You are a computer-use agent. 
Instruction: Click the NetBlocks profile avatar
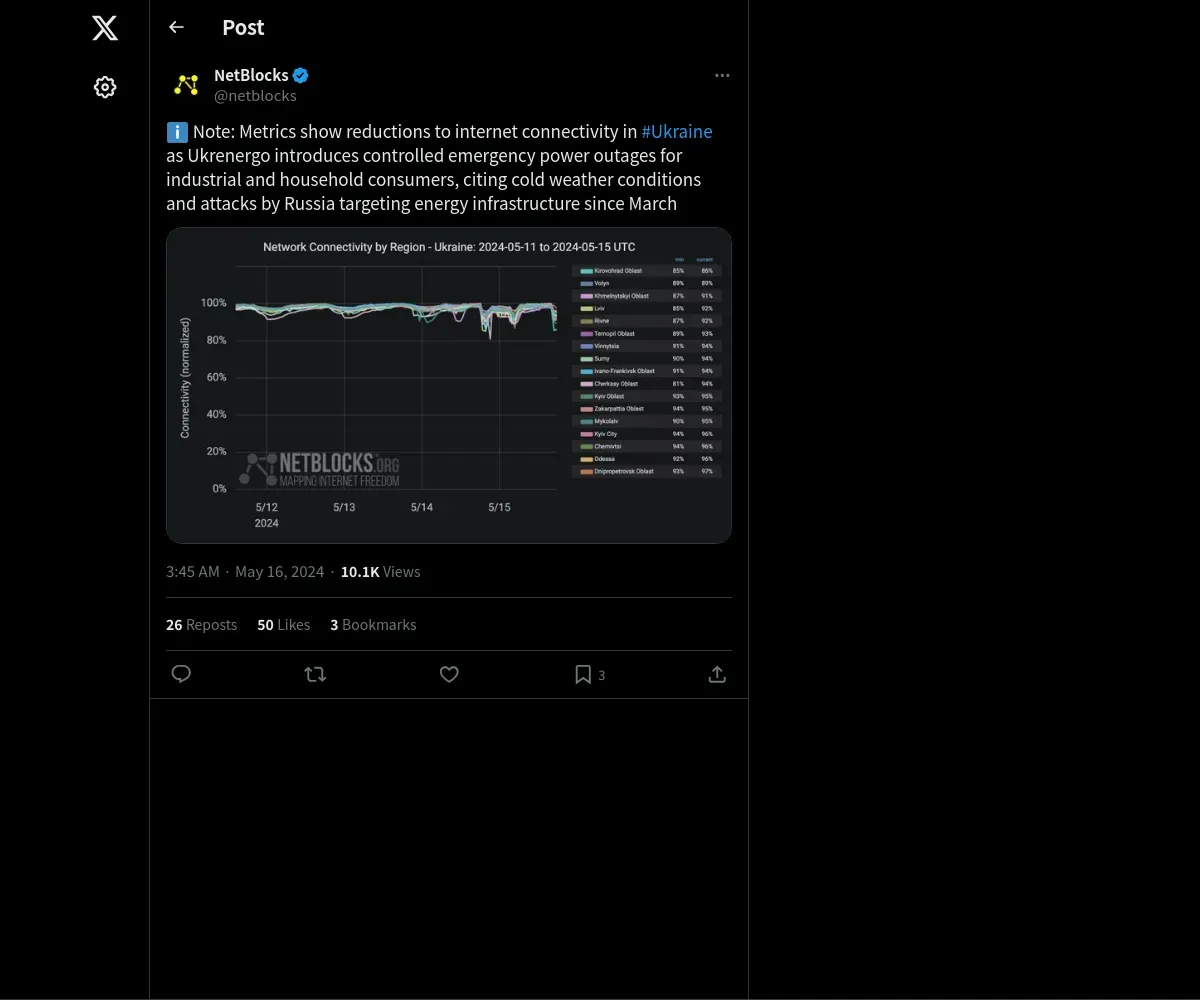pyautogui.click(x=186, y=85)
